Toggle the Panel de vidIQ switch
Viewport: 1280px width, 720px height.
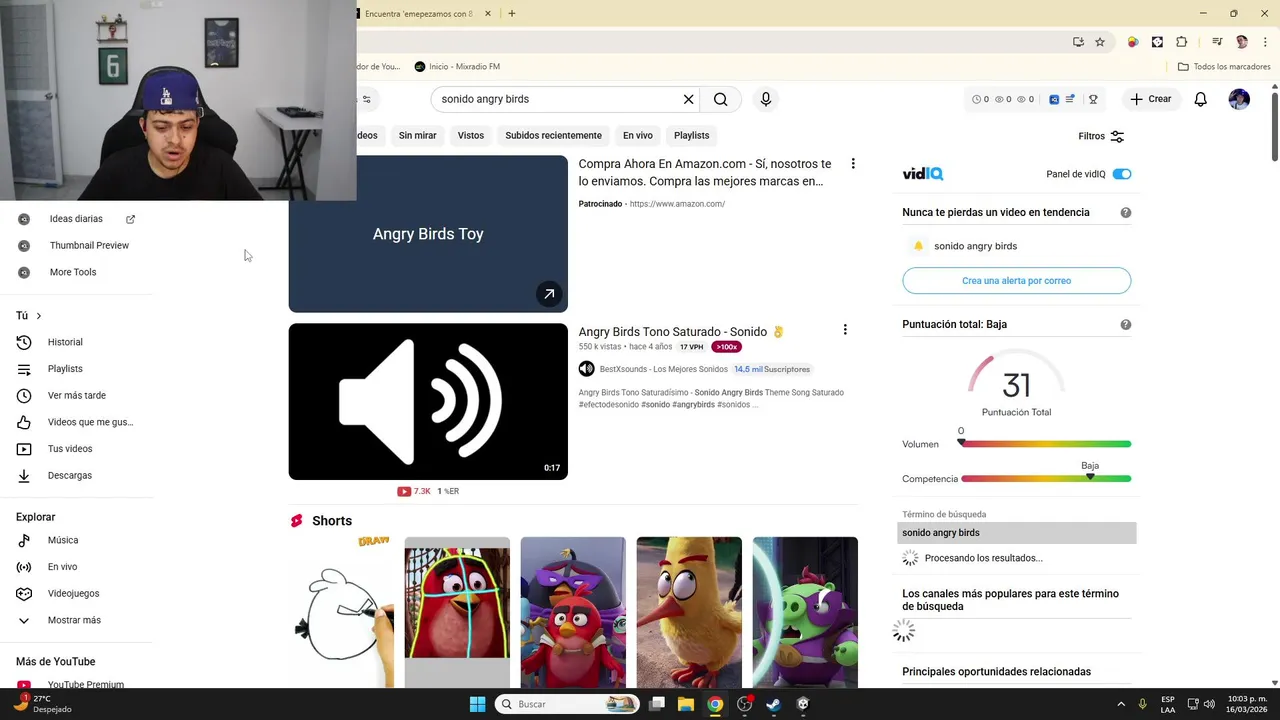pos(1122,174)
